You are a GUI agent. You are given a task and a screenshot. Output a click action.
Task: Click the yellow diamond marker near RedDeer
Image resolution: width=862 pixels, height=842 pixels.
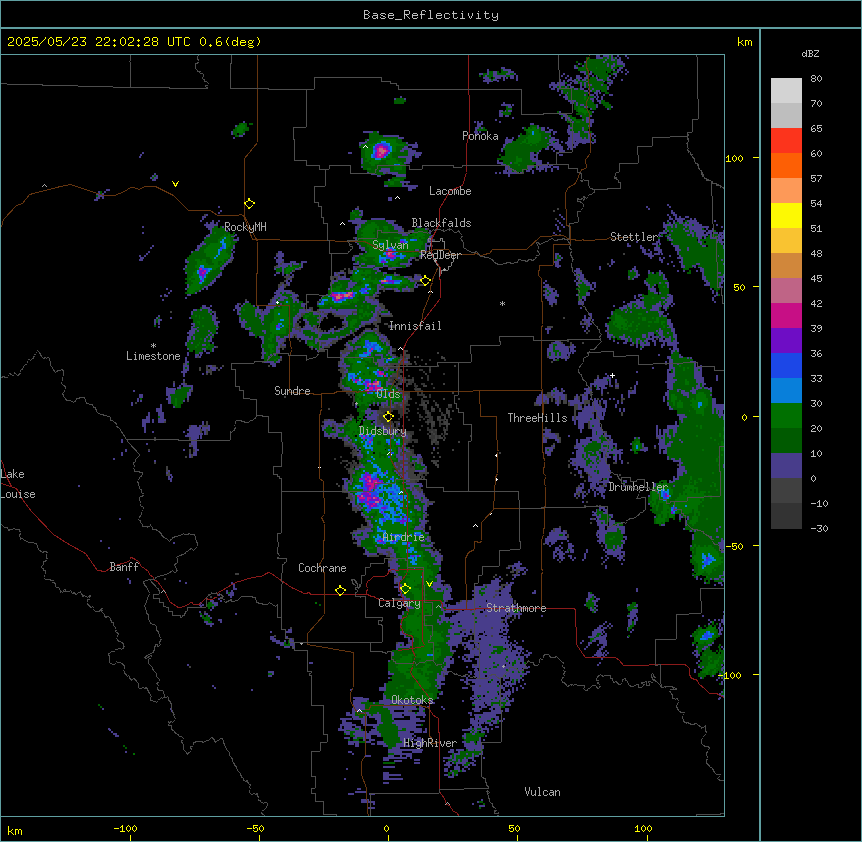tap(426, 281)
